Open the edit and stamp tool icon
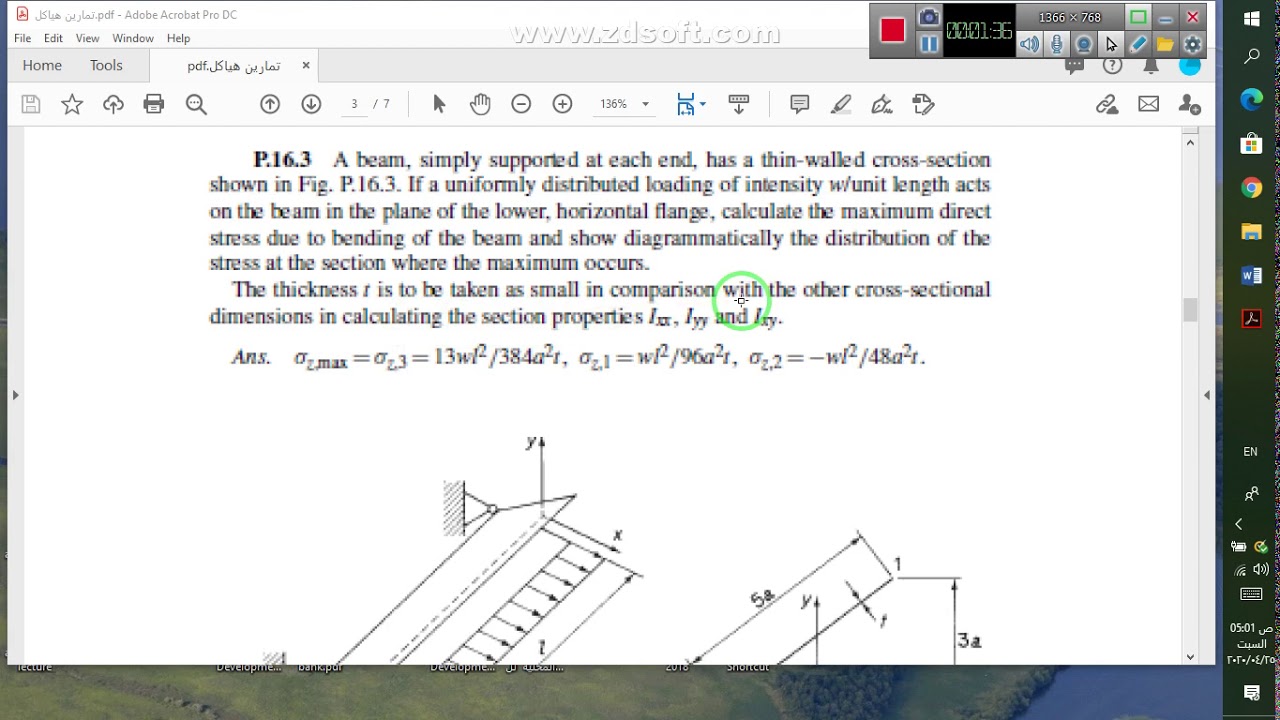This screenshot has height=720, width=1280. pos(923,104)
